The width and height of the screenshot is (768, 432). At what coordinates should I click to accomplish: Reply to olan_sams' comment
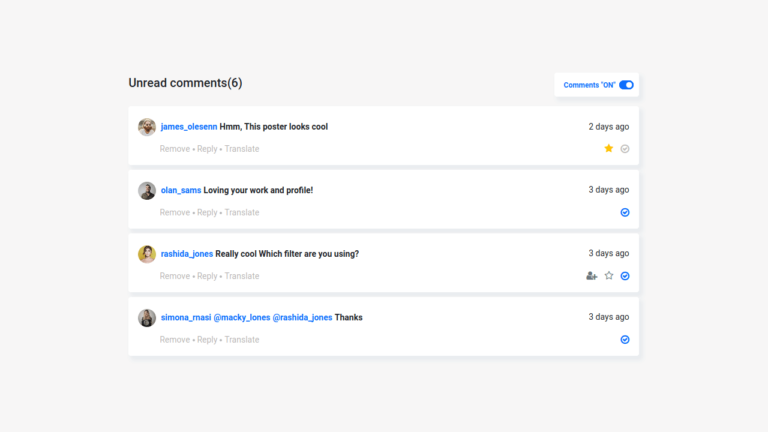(x=207, y=213)
